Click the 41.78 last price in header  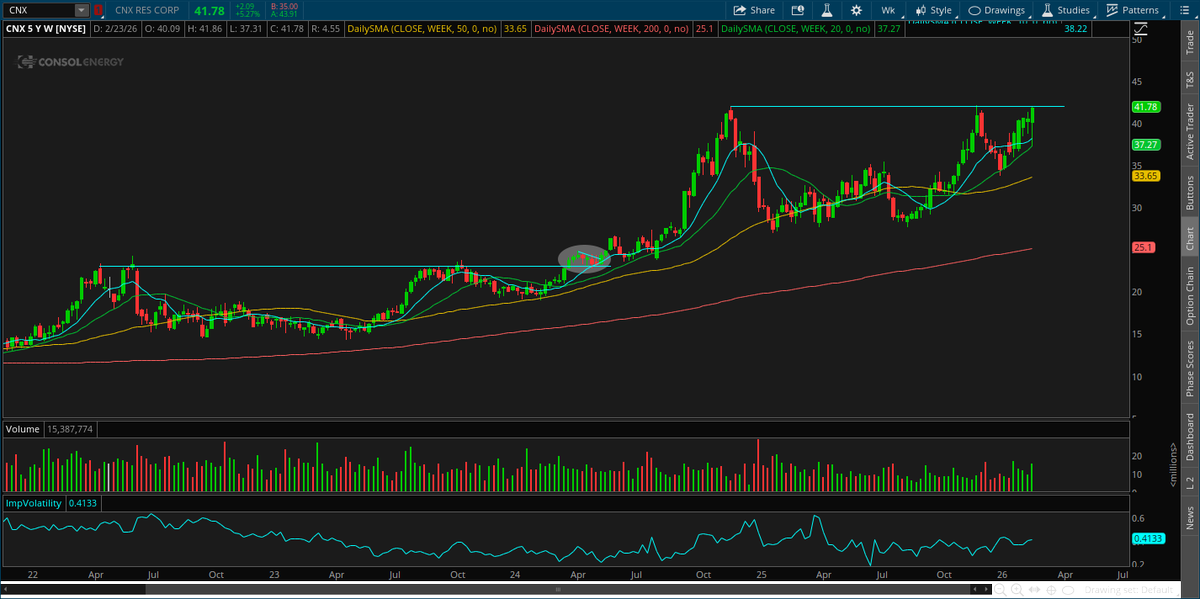tap(209, 10)
